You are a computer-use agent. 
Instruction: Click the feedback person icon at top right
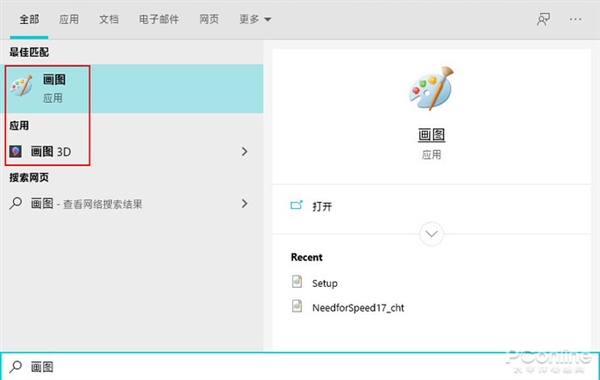pyautogui.click(x=543, y=19)
